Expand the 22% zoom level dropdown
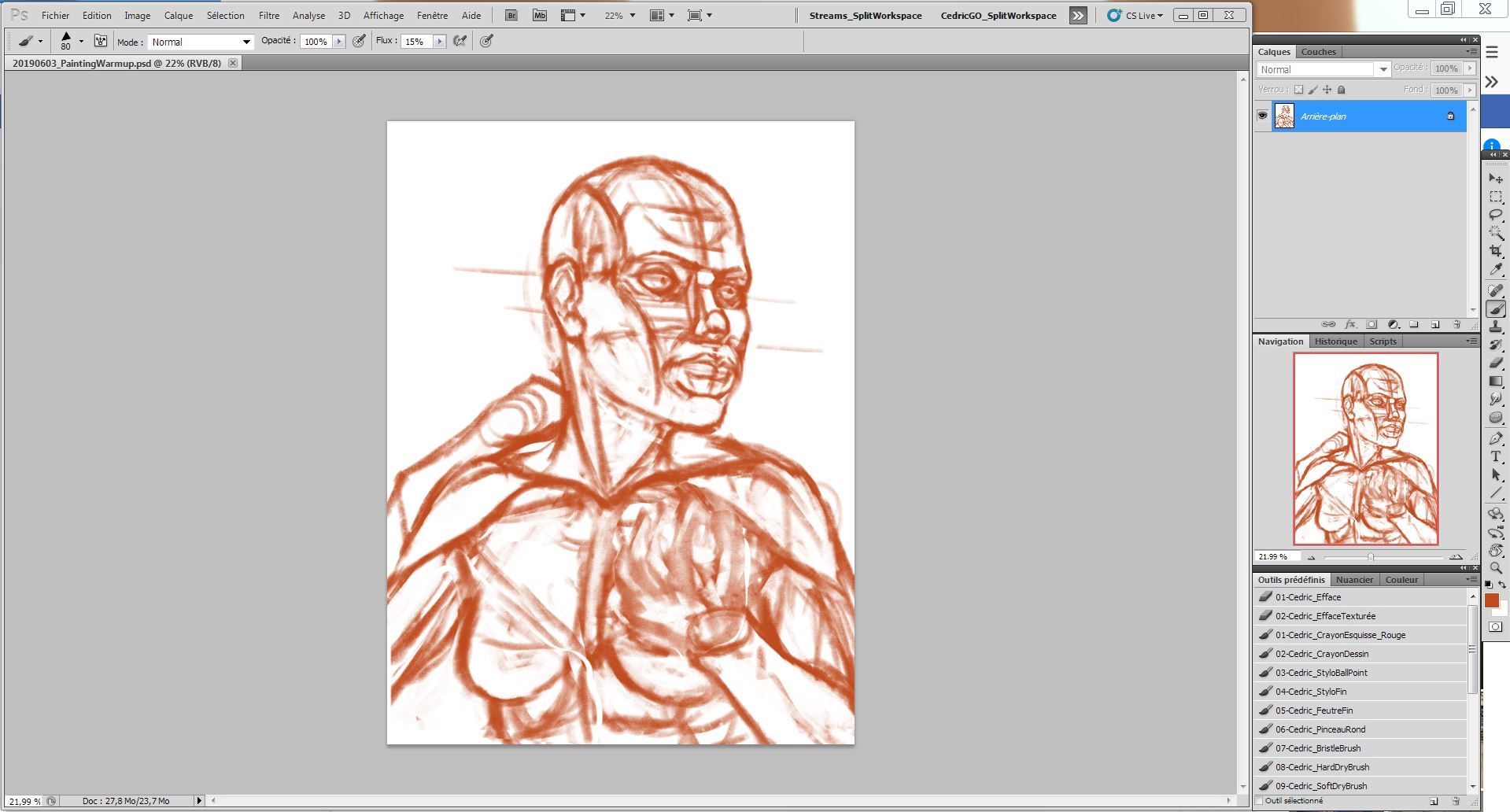 (632, 15)
